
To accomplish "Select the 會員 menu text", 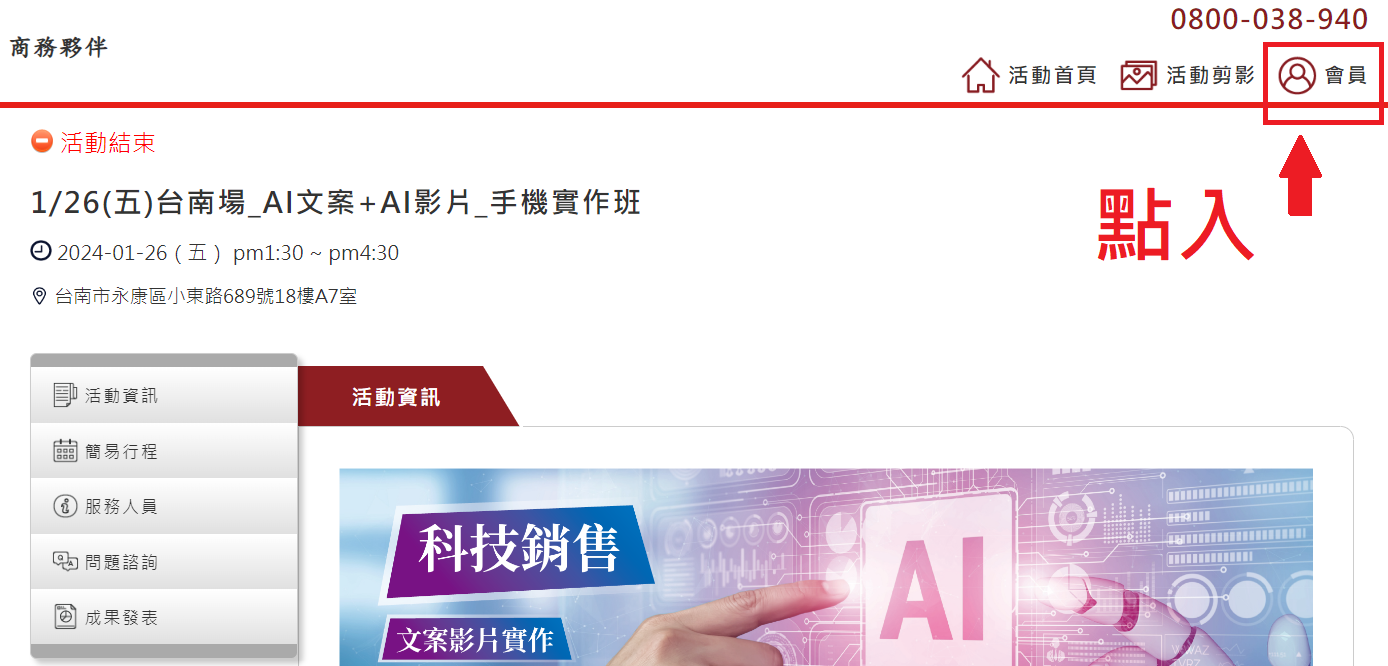I will 1346,75.
